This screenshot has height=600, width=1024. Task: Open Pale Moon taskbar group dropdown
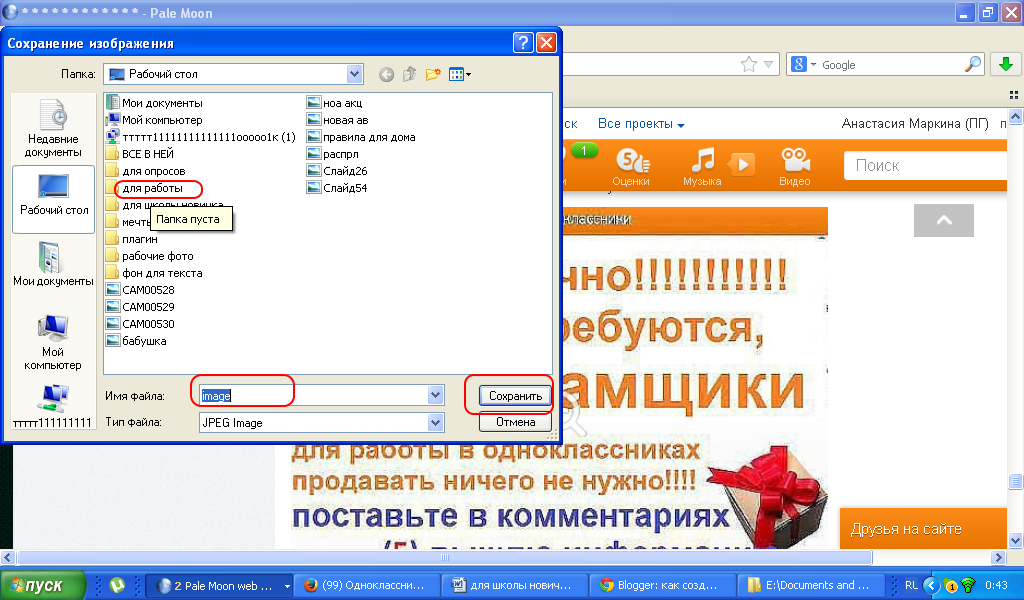click(x=287, y=586)
